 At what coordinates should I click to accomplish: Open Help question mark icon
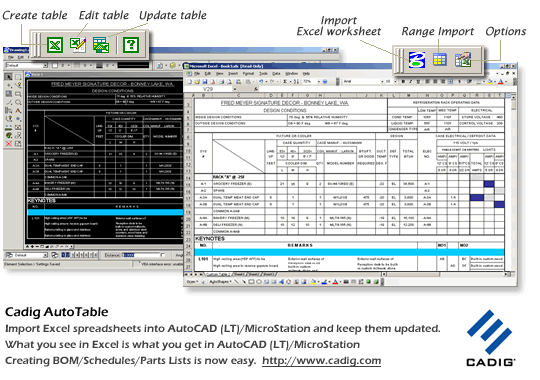pyautogui.click(x=131, y=45)
